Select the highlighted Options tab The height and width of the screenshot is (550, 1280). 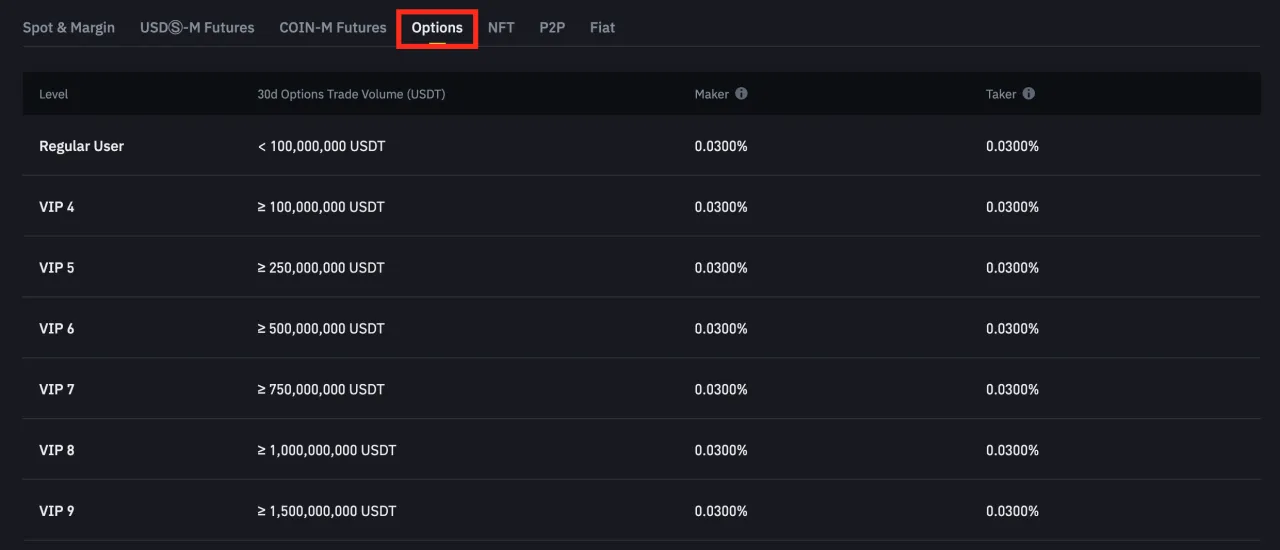pyautogui.click(x=437, y=27)
